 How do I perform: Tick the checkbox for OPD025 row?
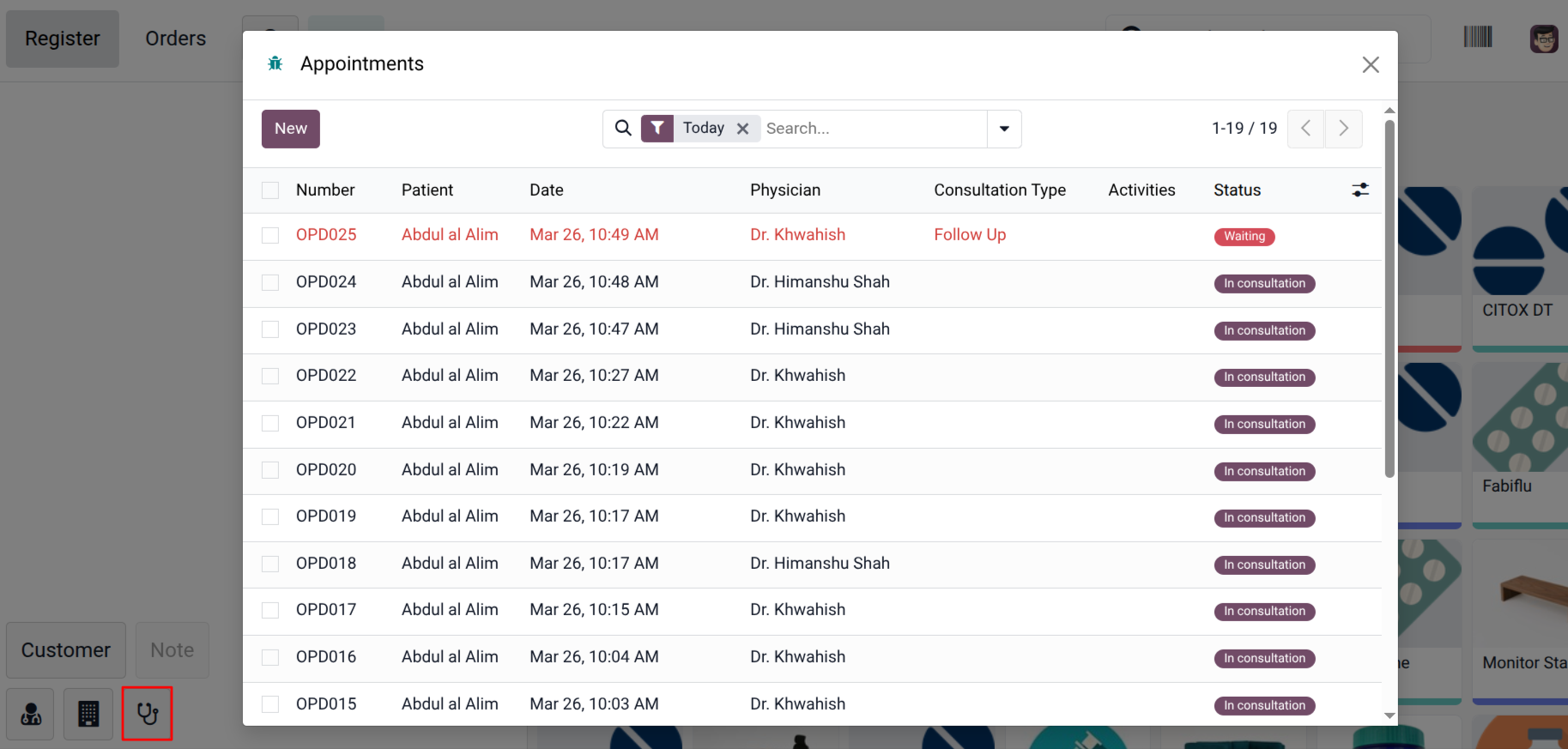click(x=270, y=235)
